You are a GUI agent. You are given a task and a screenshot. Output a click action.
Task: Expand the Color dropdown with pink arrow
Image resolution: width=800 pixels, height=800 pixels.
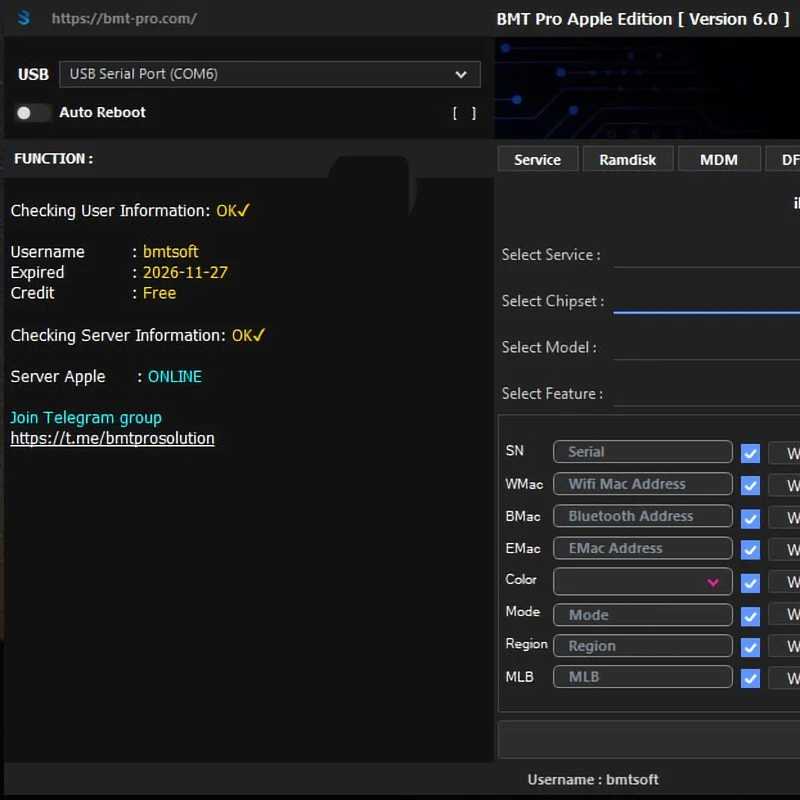click(x=643, y=582)
